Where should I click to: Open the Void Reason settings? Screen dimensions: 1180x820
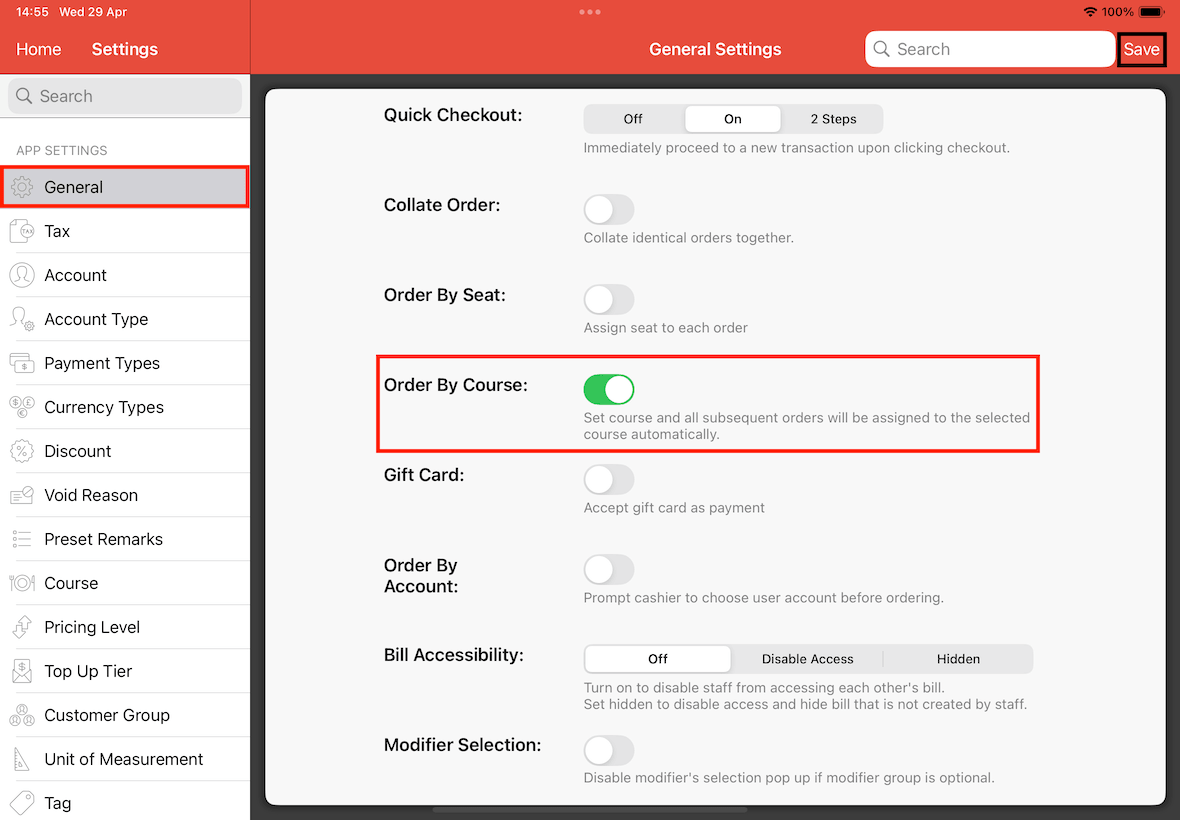coord(126,495)
